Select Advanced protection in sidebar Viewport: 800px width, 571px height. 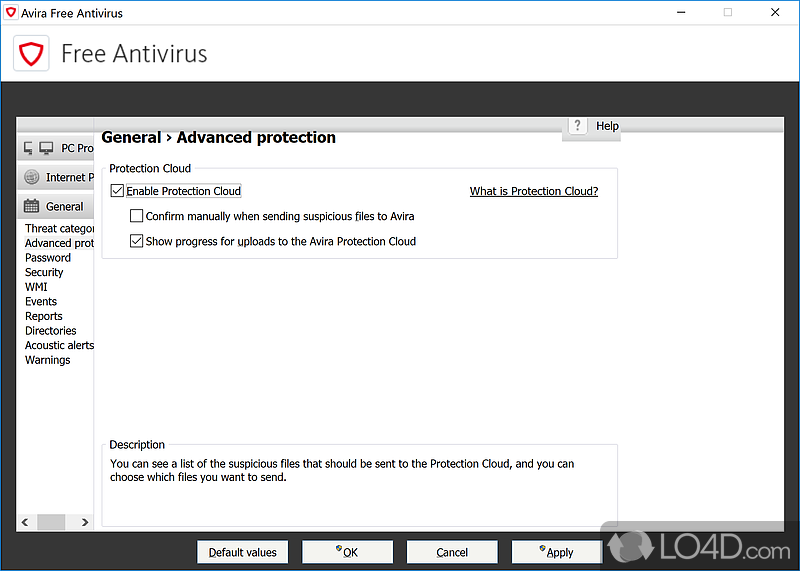[59, 243]
